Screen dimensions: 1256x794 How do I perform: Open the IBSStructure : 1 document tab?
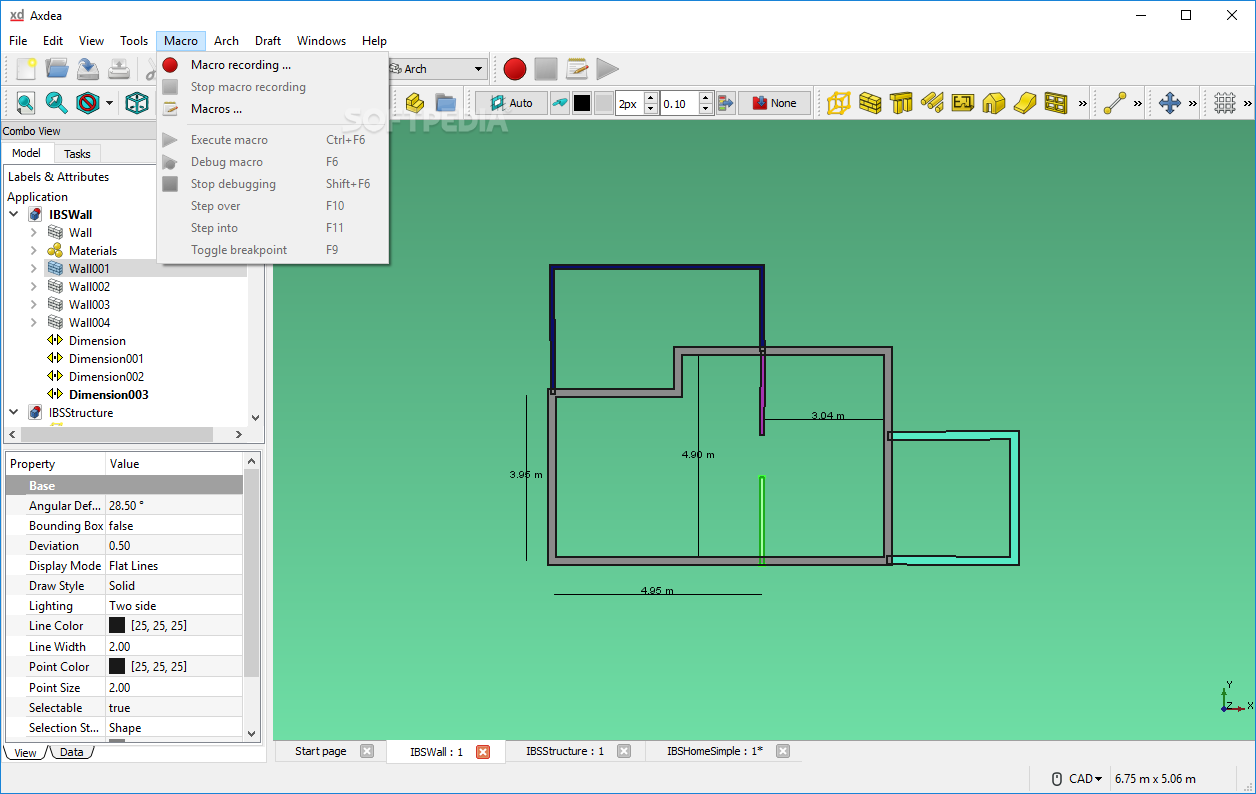pyautogui.click(x=565, y=751)
